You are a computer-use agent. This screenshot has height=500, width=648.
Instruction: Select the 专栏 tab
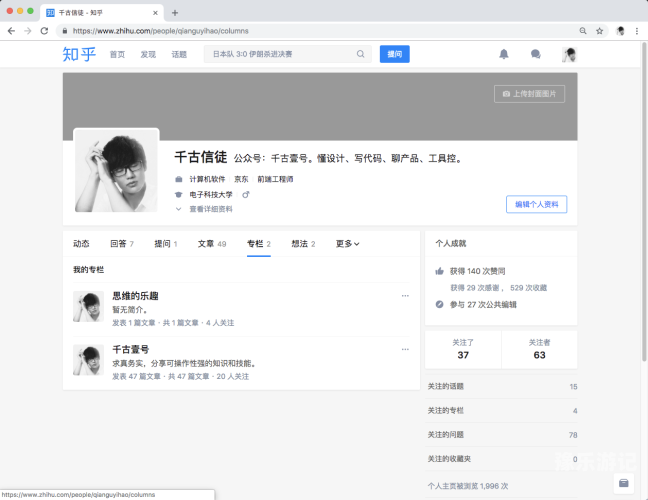pos(259,244)
